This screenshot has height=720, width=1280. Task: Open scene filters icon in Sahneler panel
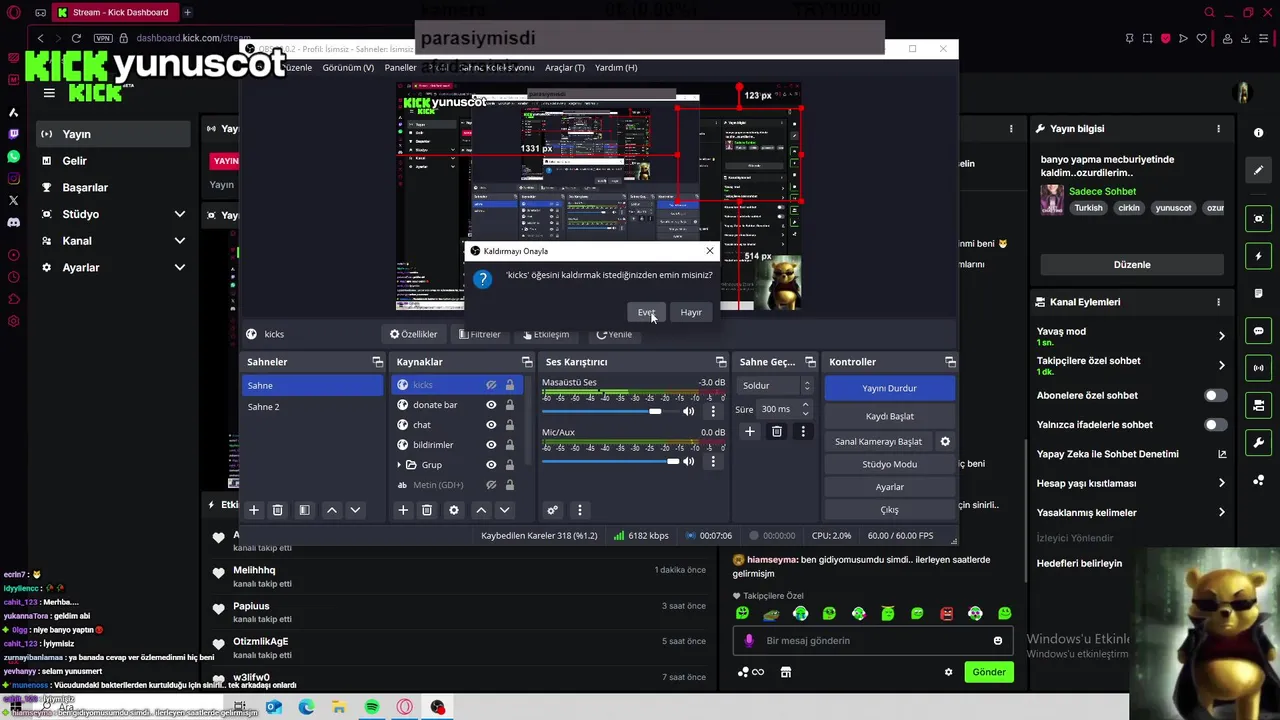tap(304, 510)
